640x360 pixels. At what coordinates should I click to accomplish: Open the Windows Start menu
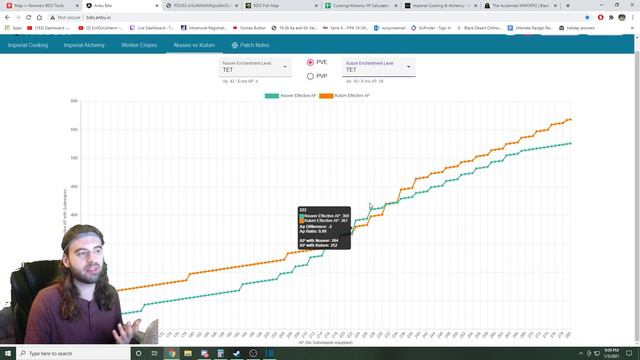pos(8,353)
